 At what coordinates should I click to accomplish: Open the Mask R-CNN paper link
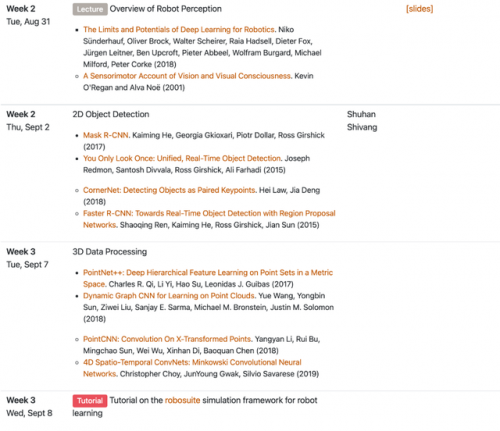(x=106, y=135)
